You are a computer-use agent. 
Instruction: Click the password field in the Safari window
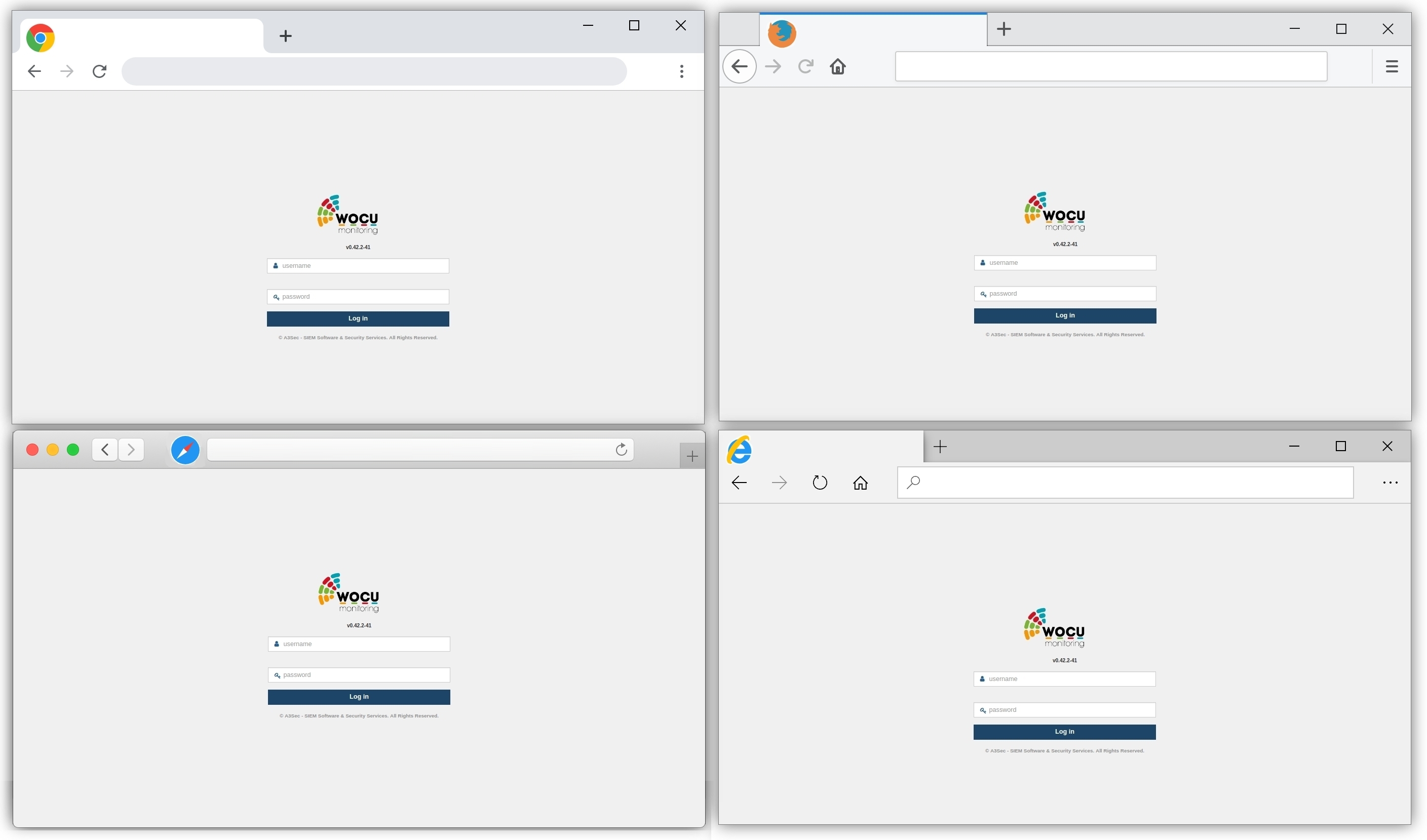359,676
